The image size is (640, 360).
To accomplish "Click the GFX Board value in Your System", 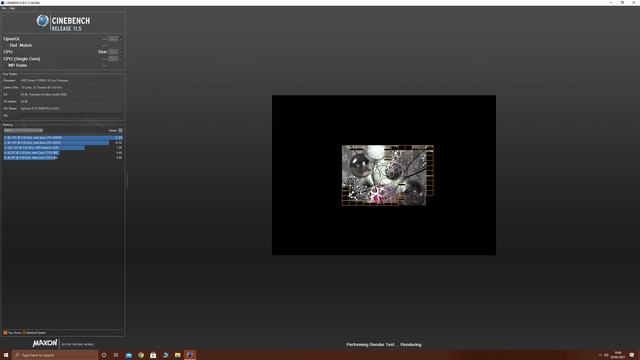I will coord(40,109).
